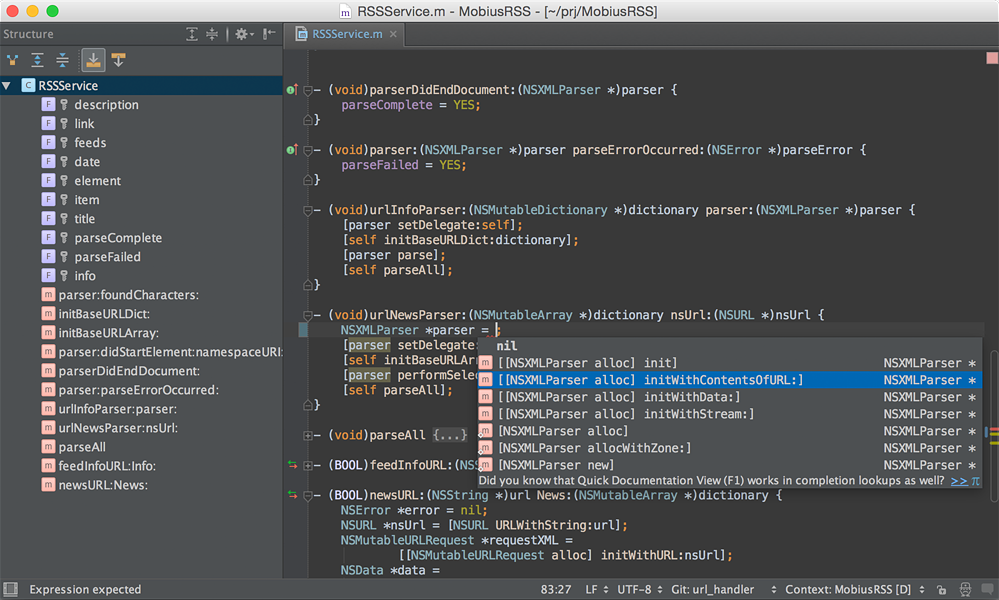Click the Structure panel settings gear
The height and width of the screenshot is (600, 999).
tap(241, 34)
